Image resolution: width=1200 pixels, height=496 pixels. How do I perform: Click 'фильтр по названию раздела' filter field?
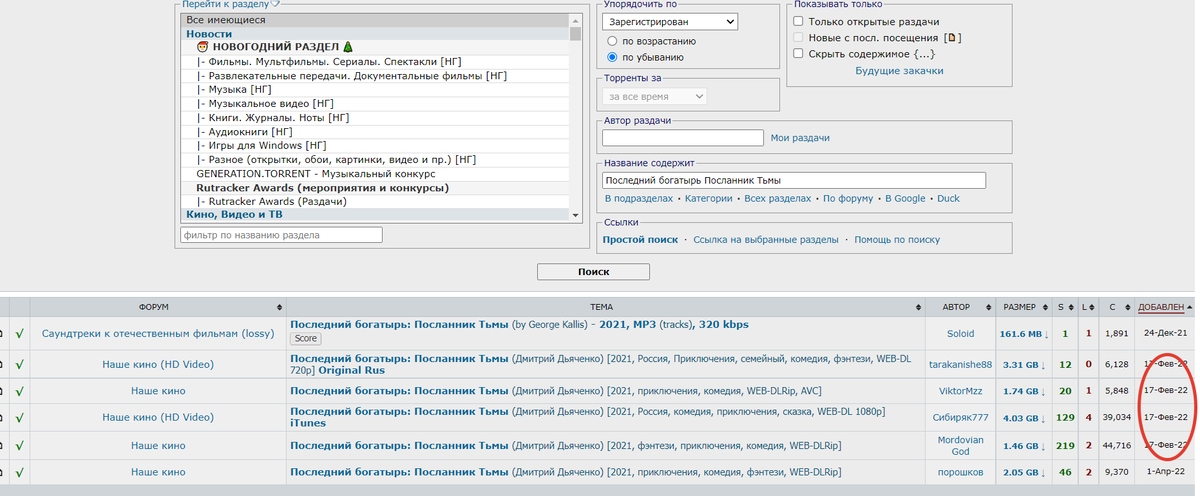281,235
